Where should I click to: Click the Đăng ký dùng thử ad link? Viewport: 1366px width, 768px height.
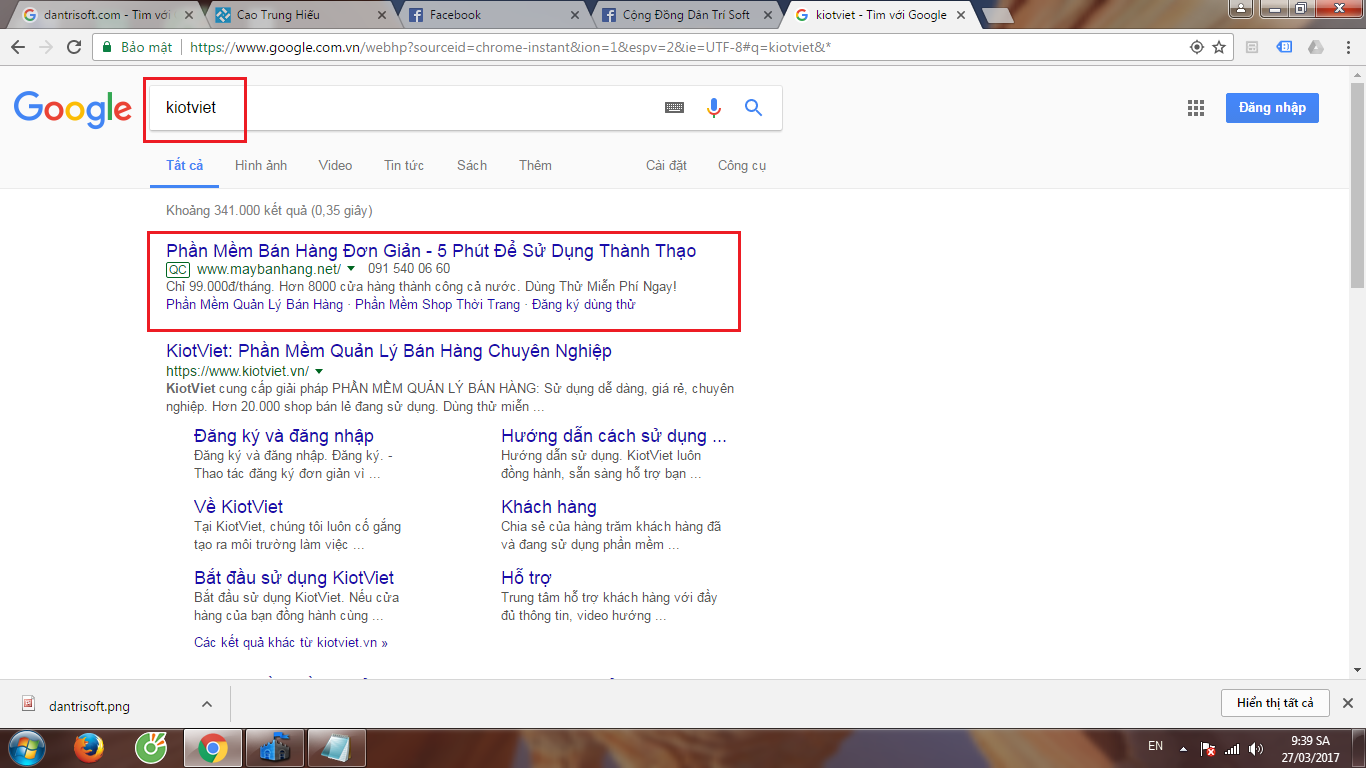coord(583,304)
